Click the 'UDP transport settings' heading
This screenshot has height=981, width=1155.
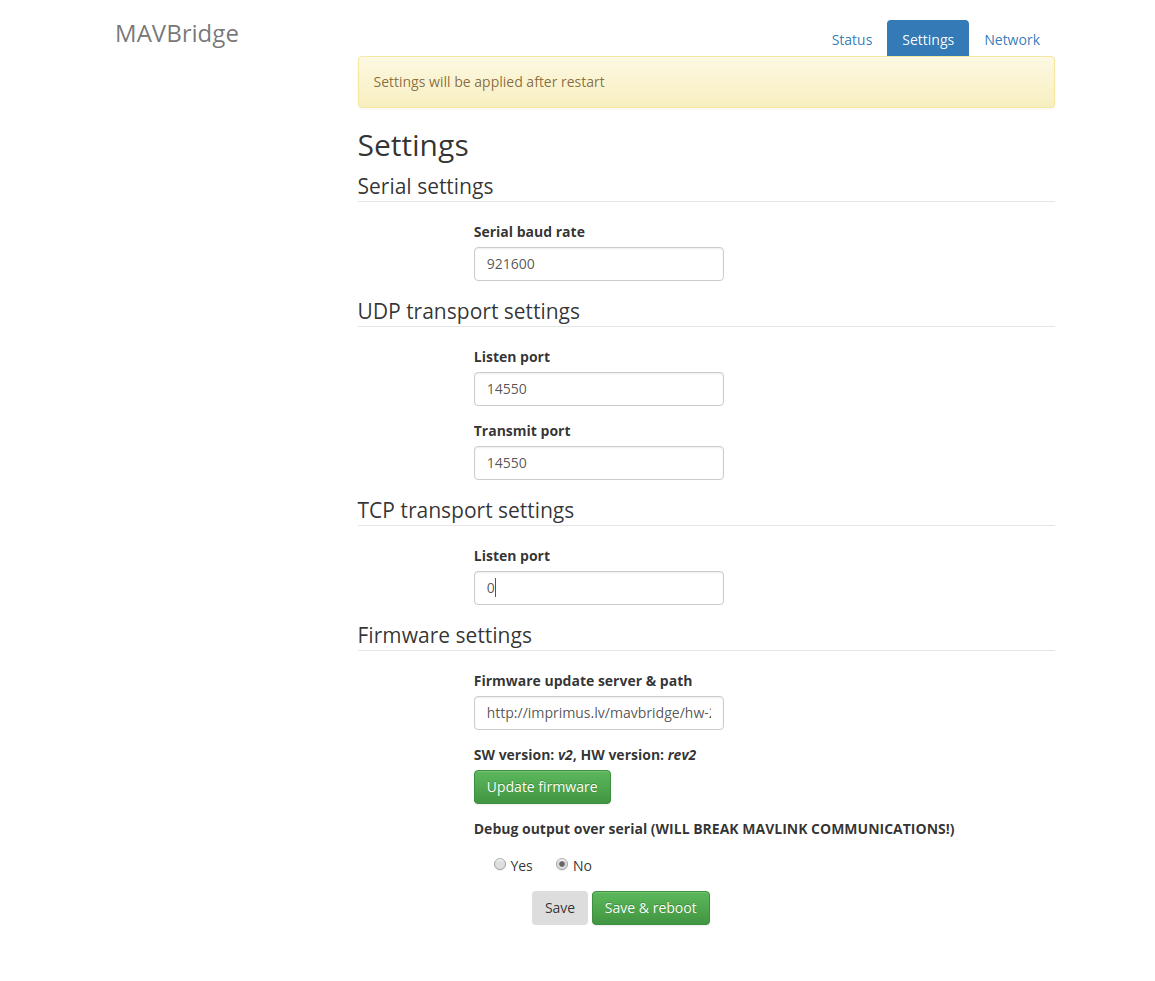coord(468,312)
